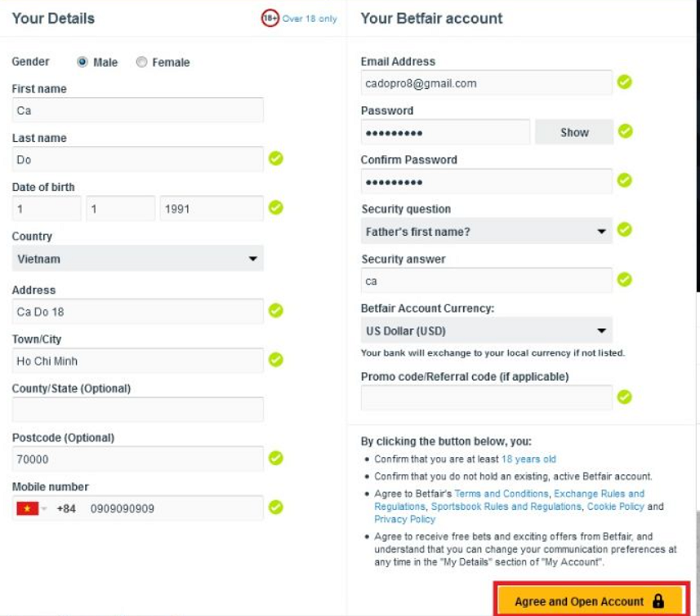The width and height of the screenshot is (700, 616).
Task: Click the green checkmark next to Email Address
Action: coord(624,82)
